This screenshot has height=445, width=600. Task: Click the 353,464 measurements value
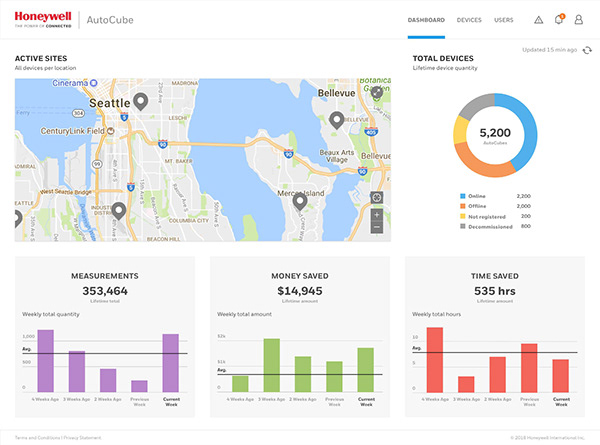tap(105, 291)
